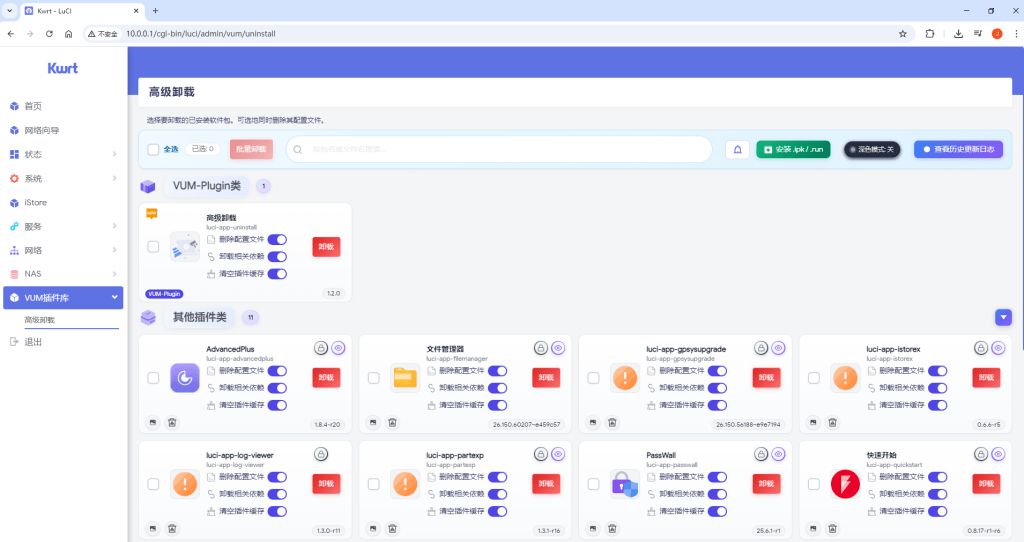Click the PassWall app icon

[x=625, y=484]
